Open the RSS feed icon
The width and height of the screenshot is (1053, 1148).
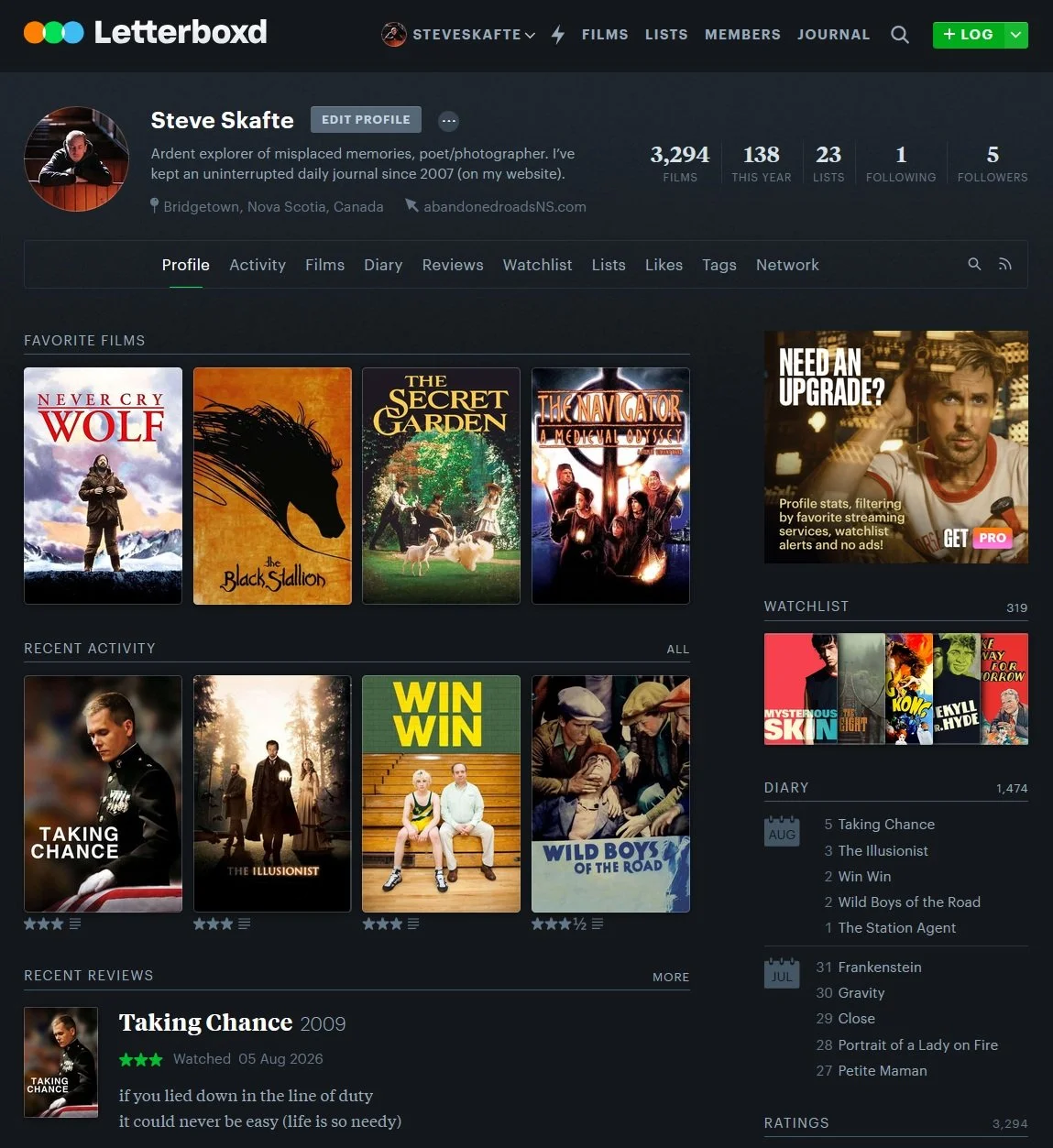(x=1005, y=264)
